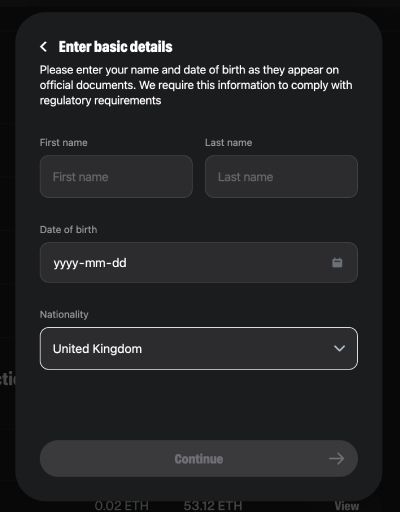Go back using the left chevron icon
Image resolution: width=400 pixels, height=512 pixels.
point(43,47)
